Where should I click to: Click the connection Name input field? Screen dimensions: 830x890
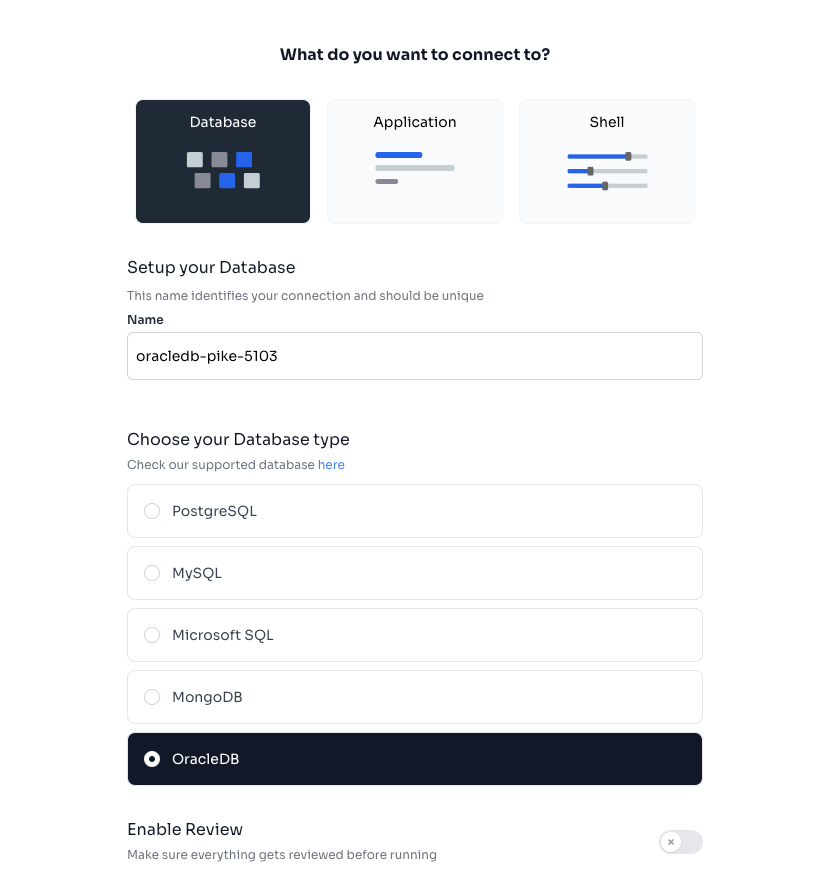tap(414, 356)
